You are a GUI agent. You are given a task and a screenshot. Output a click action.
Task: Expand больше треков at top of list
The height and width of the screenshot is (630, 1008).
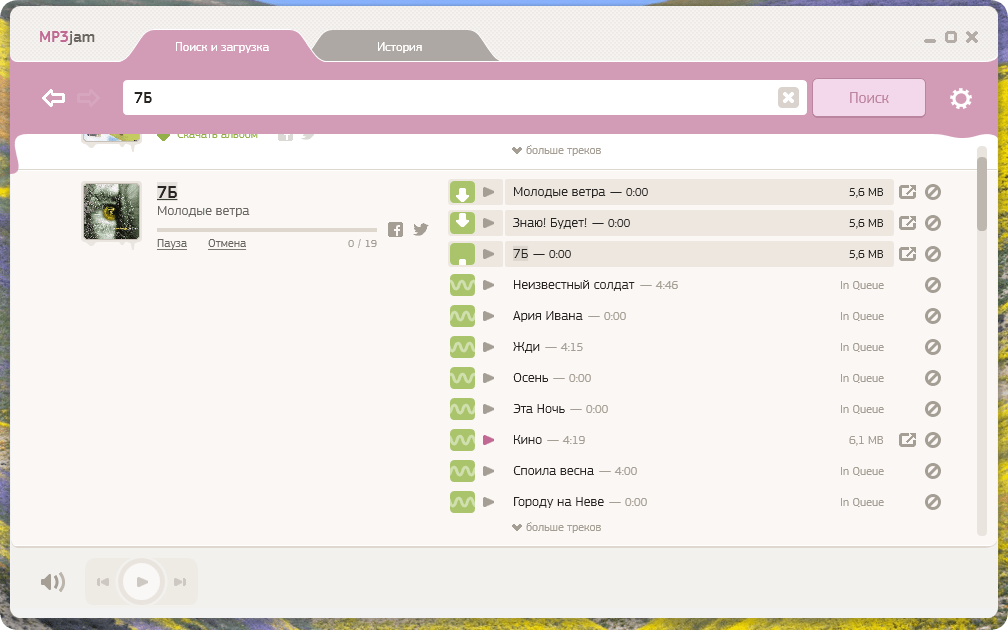click(557, 150)
